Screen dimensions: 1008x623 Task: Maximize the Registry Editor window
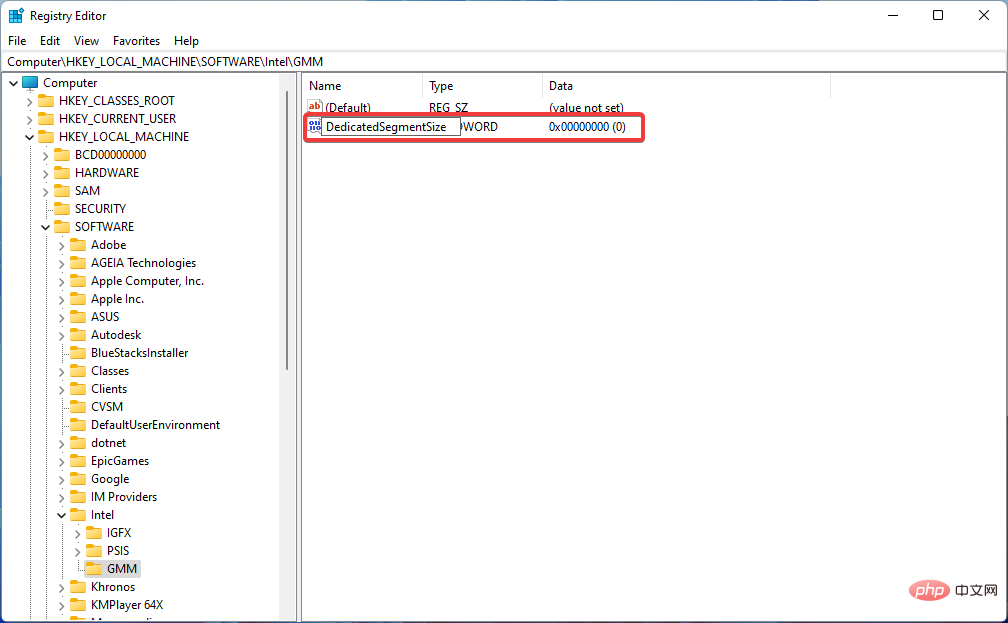938,15
